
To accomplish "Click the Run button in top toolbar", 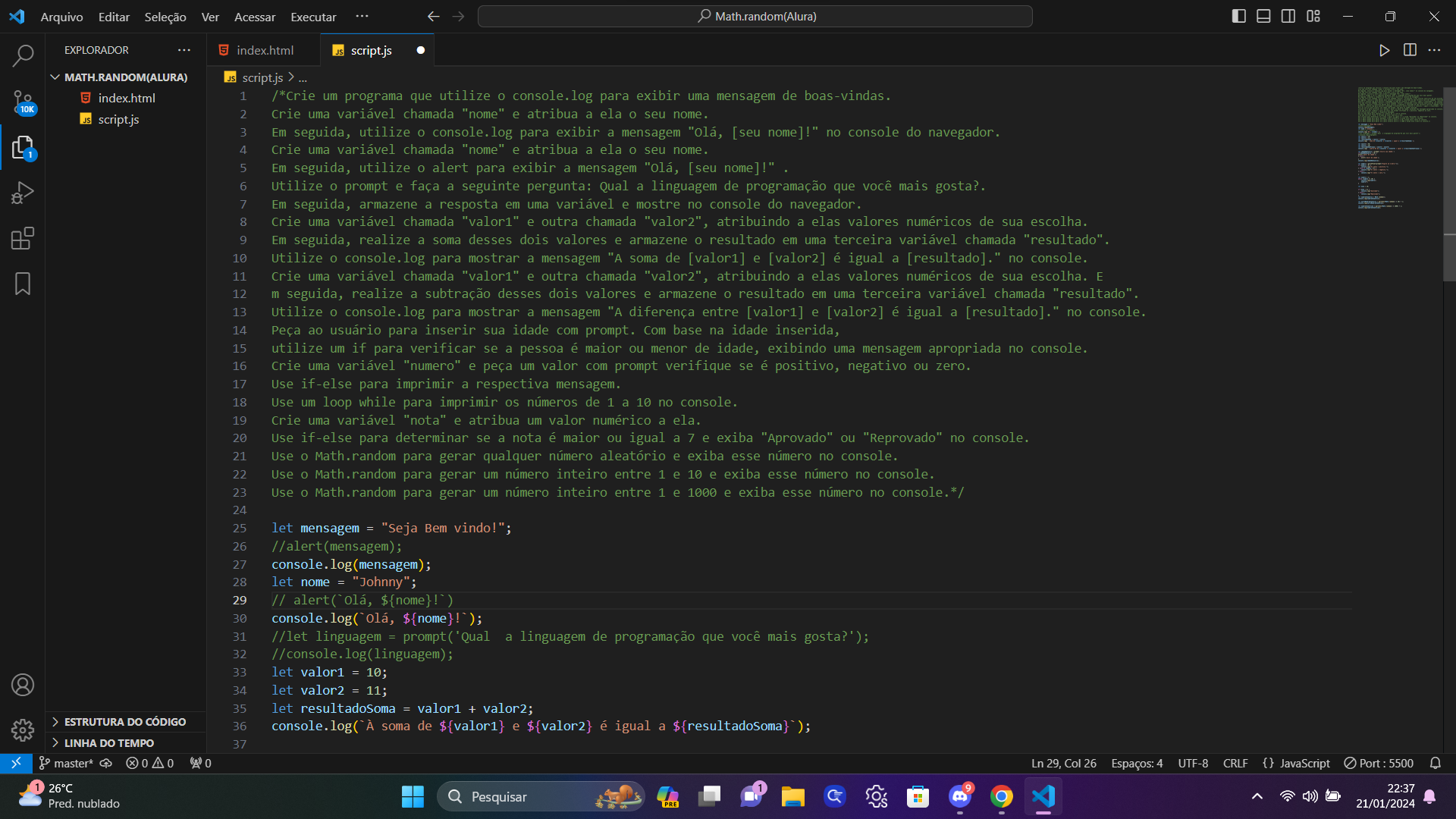I will pyautogui.click(x=1384, y=50).
